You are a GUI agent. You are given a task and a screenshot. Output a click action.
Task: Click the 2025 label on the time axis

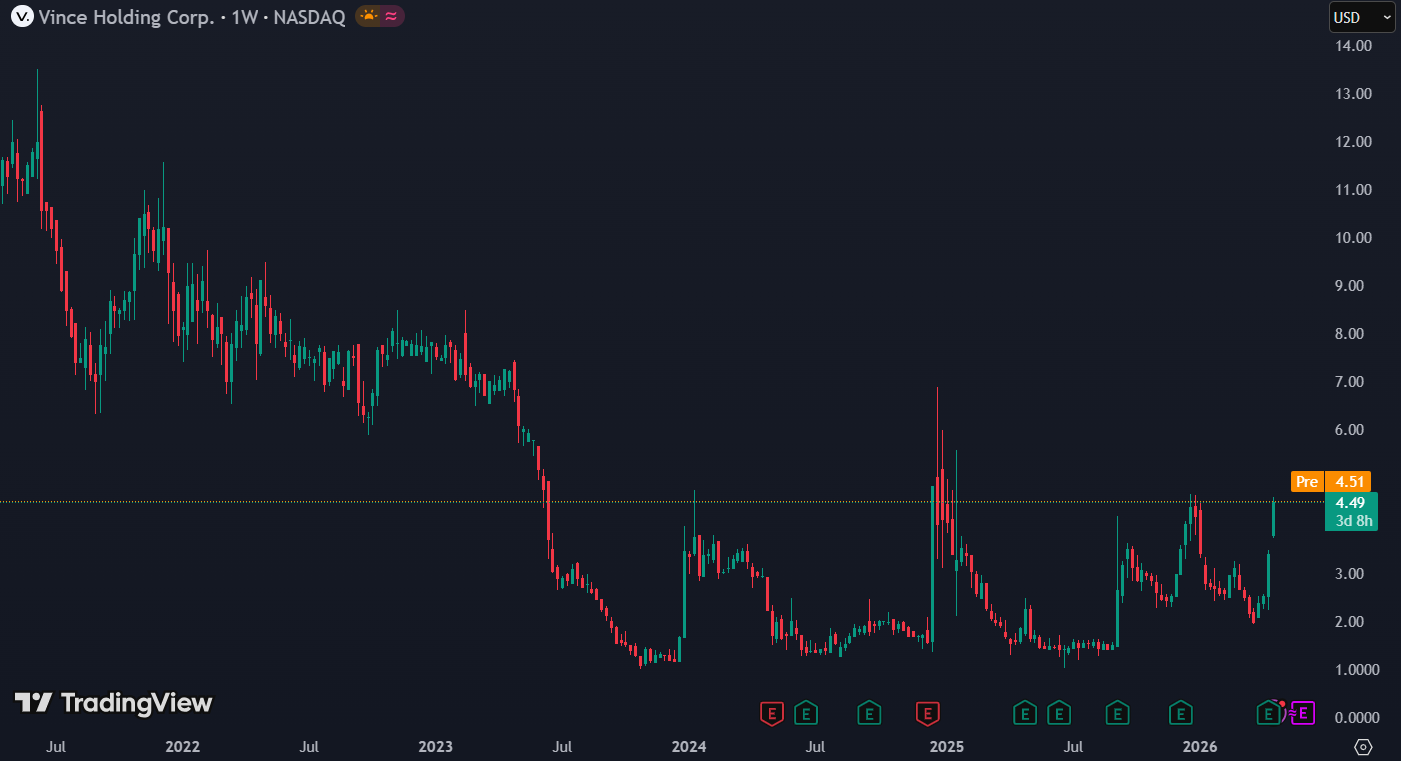click(x=946, y=747)
